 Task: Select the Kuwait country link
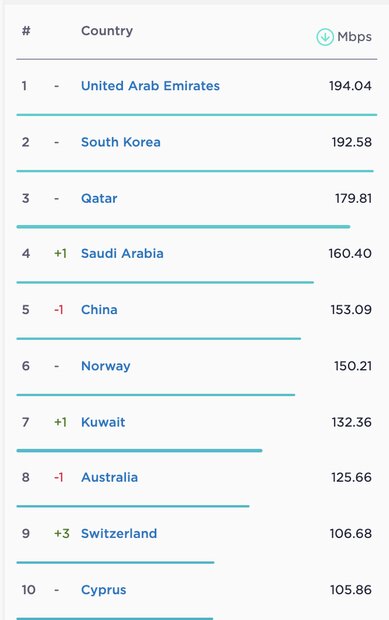pyautogui.click(x=103, y=422)
